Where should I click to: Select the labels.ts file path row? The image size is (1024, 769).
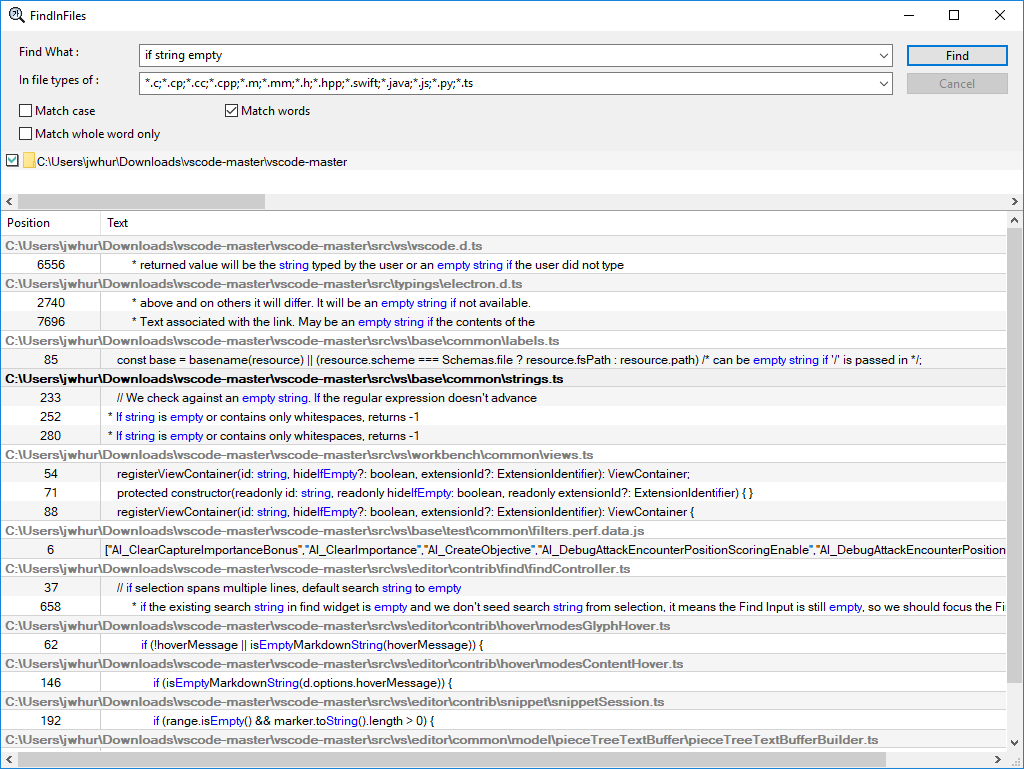tap(504, 341)
